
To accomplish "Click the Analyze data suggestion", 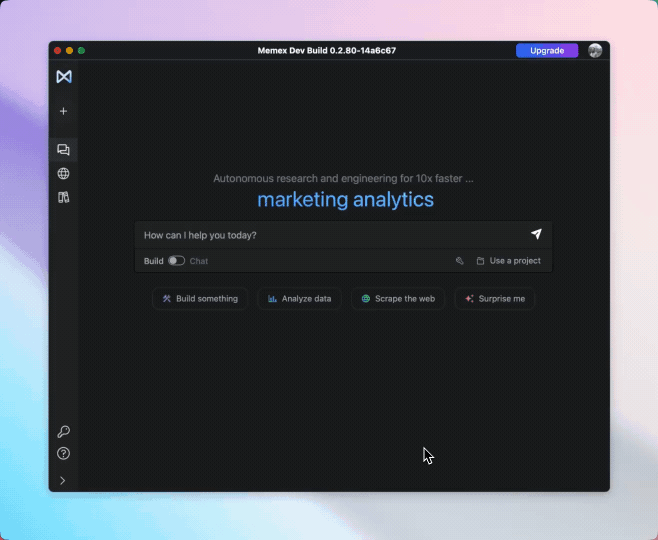I will pyautogui.click(x=300, y=299).
